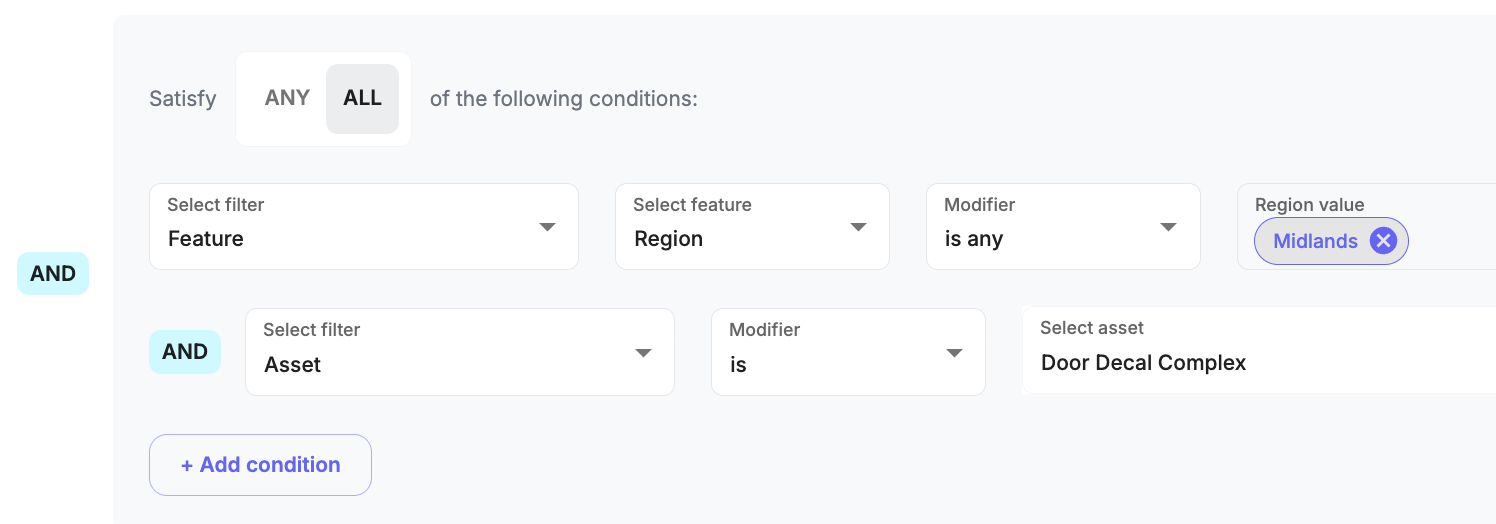
Task: Click the arrow next to 'is any'
Action: pyautogui.click(x=1168, y=227)
